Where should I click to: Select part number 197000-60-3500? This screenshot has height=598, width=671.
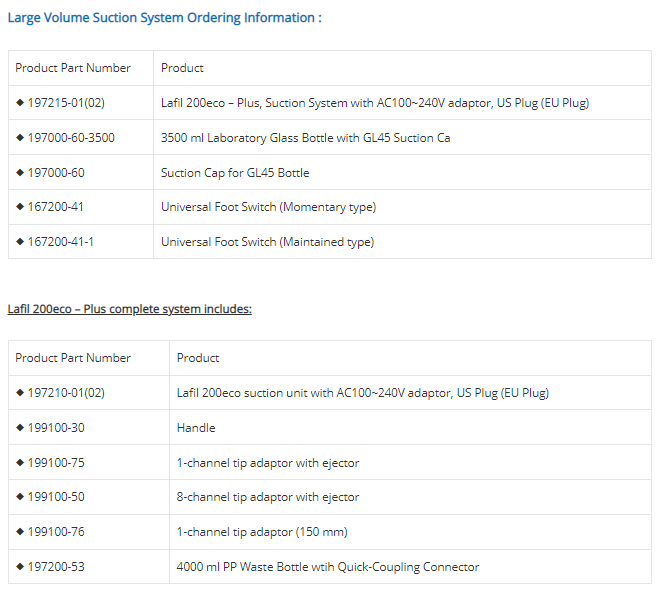click(71, 138)
